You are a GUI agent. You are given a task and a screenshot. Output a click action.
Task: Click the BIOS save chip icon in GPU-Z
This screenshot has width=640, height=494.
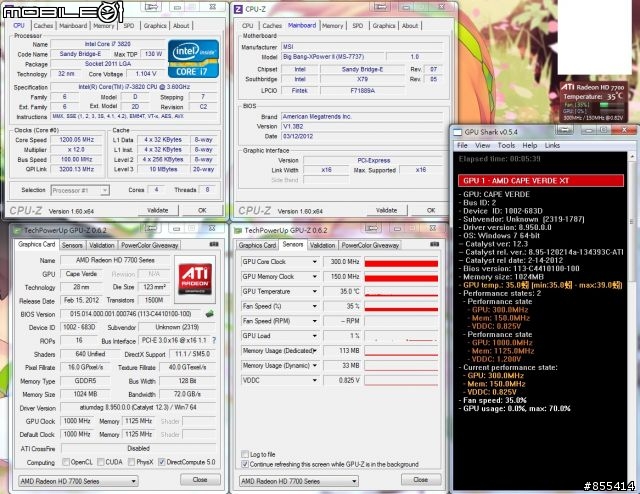pyautogui.click(x=209, y=314)
